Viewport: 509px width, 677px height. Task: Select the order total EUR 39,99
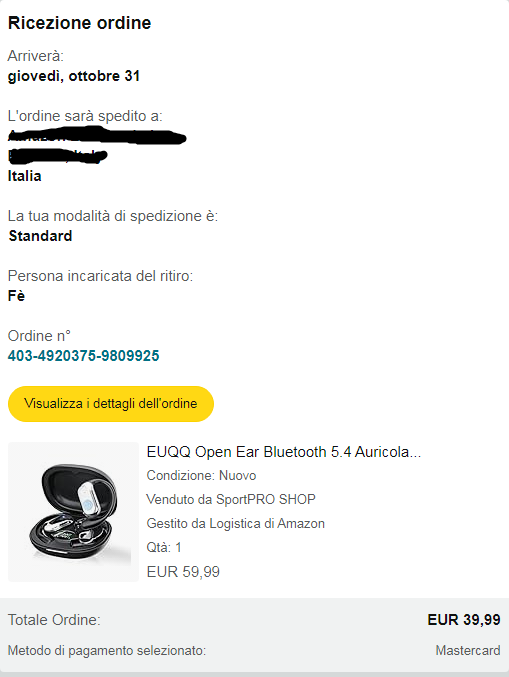click(x=464, y=620)
